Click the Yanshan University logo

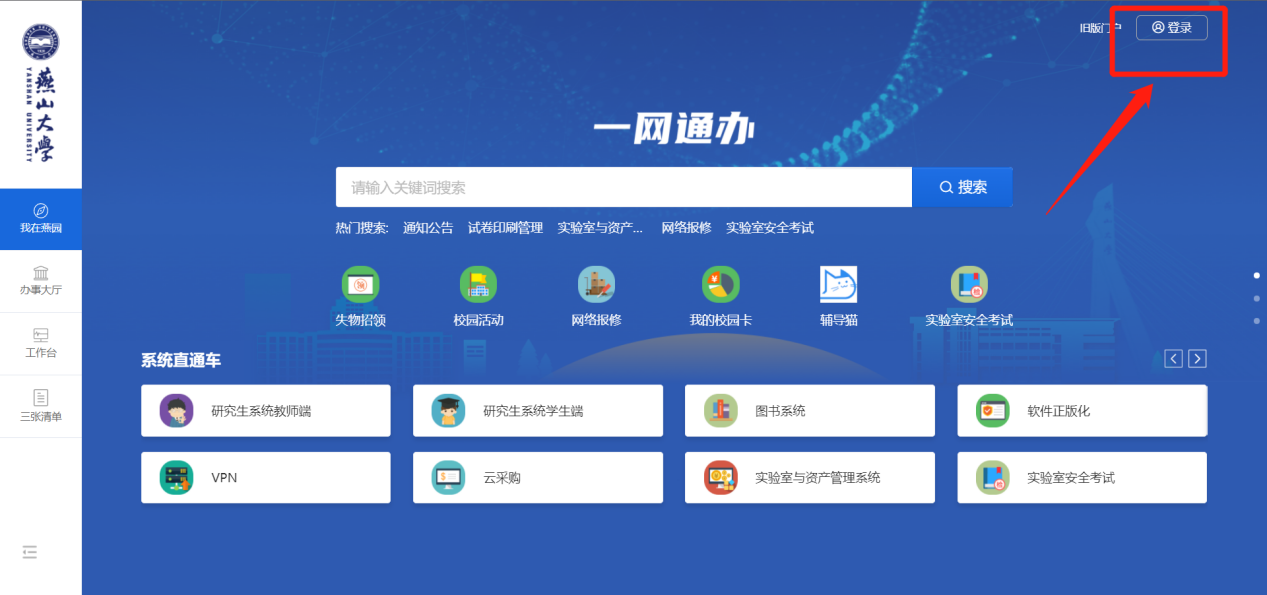point(41,94)
